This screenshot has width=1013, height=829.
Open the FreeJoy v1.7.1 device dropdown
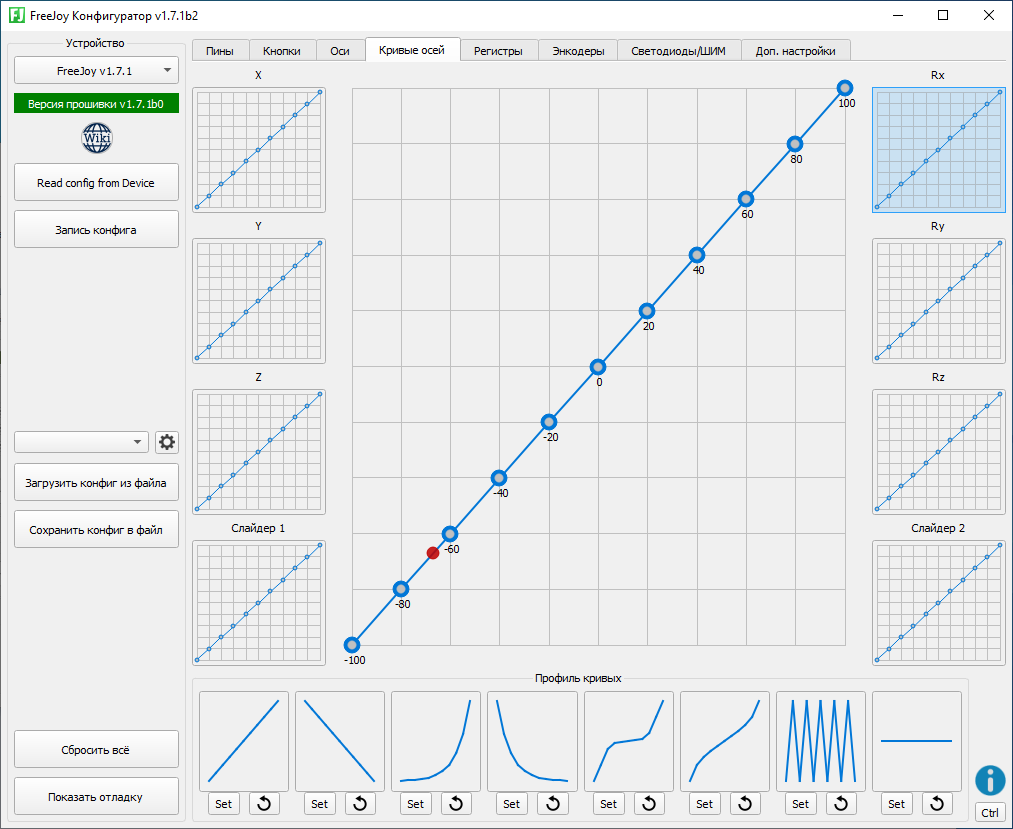click(96, 71)
